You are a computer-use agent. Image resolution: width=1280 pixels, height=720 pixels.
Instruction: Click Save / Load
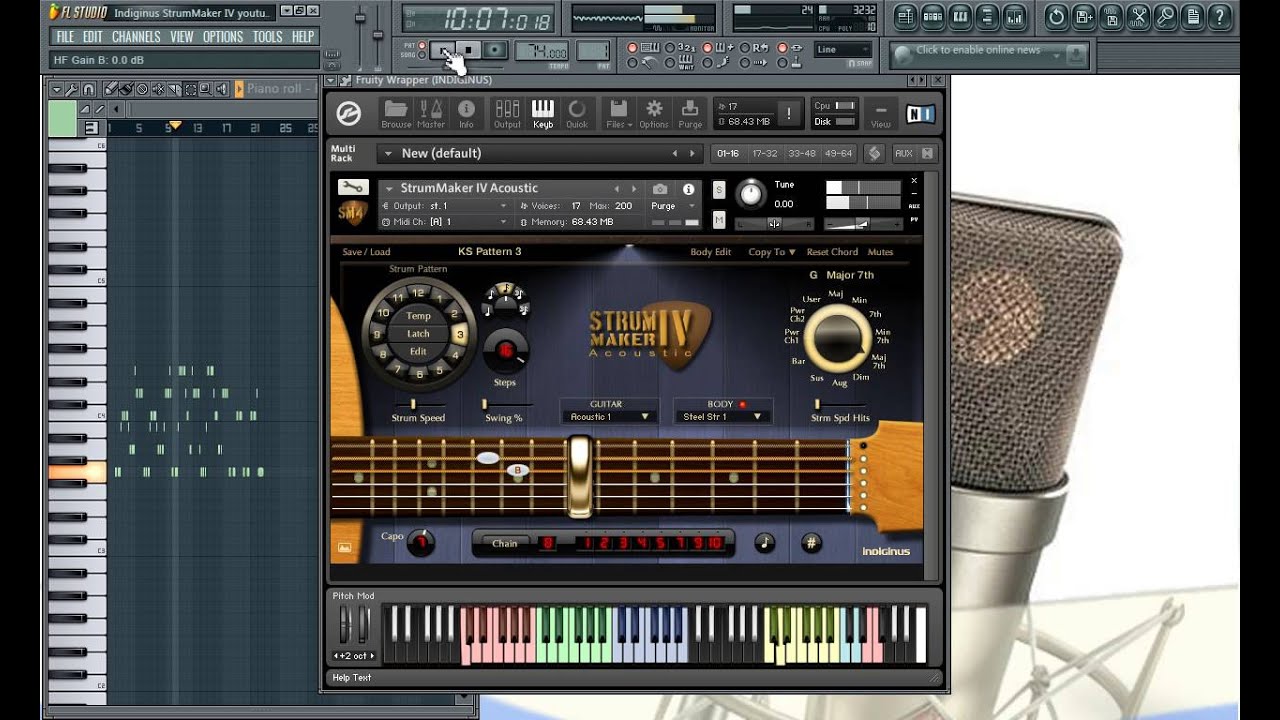[366, 252]
